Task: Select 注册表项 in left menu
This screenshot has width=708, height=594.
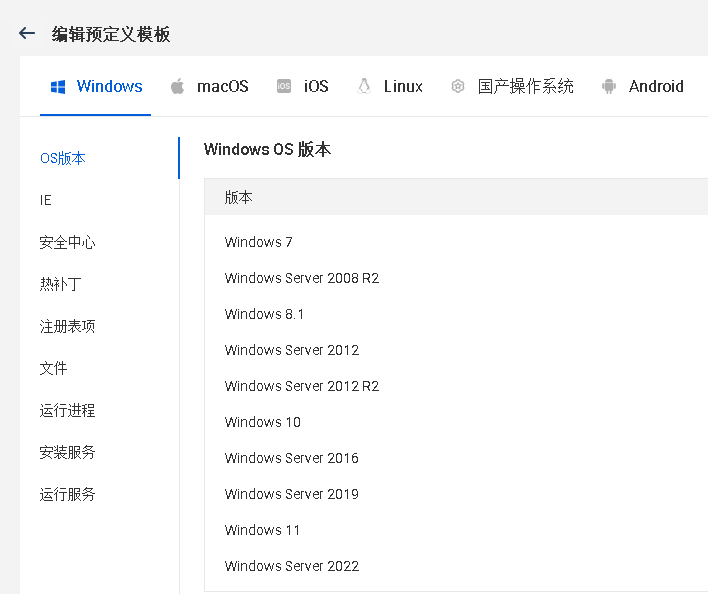Action: 68,326
